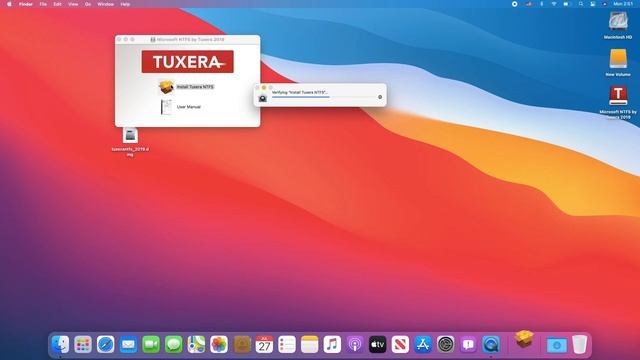Open Music from the Dock
640x360 pixels.
(x=332, y=344)
